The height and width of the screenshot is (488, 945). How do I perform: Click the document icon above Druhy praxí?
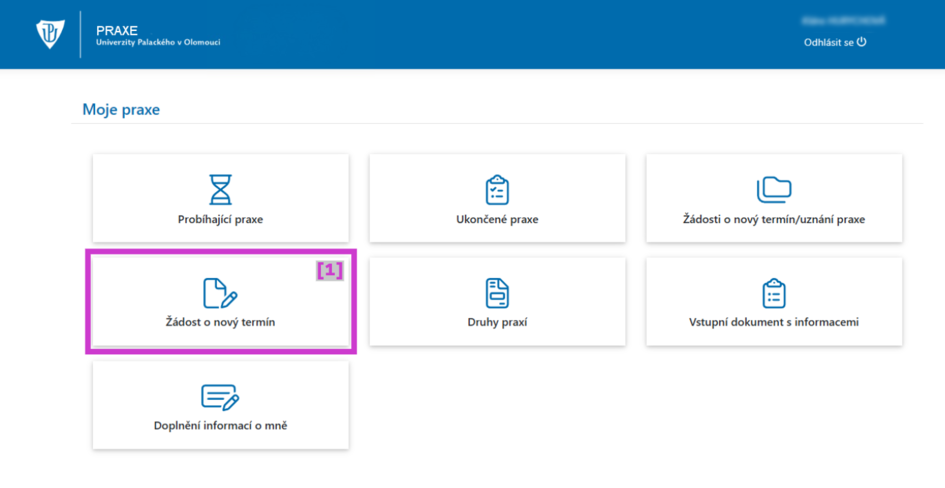pyautogui.click(x=497, y=293)
